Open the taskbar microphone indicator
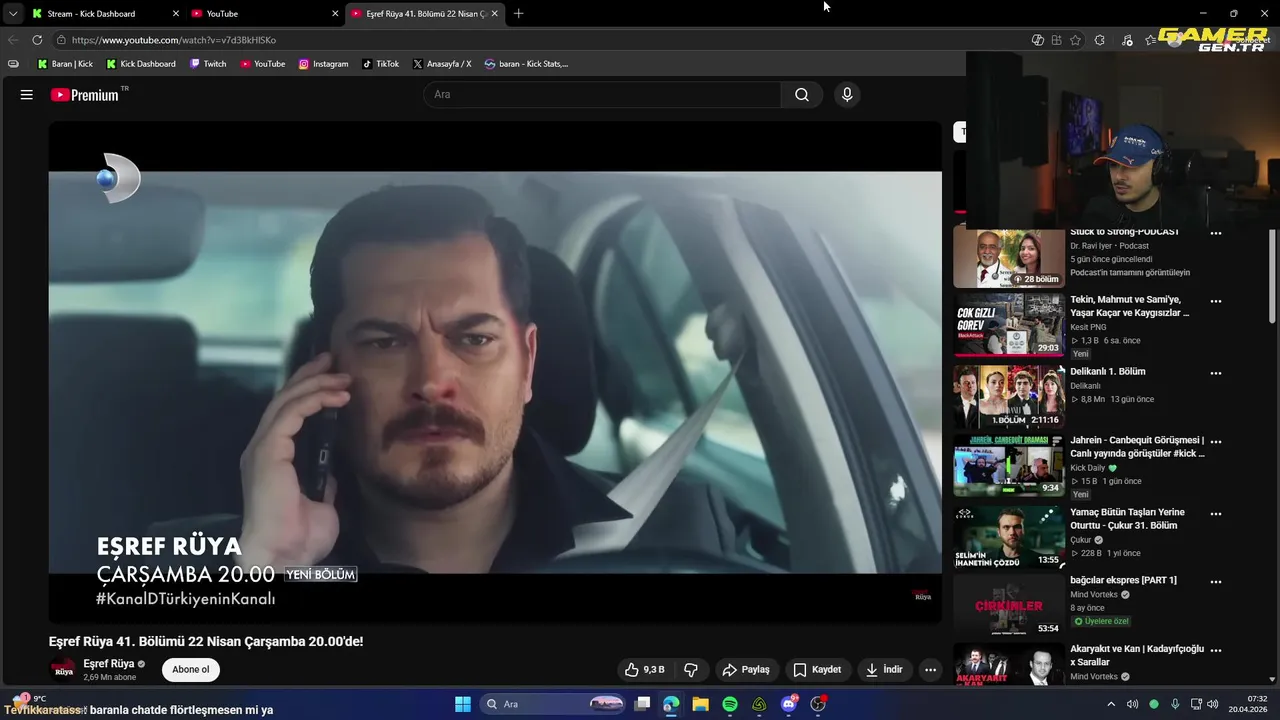 point(1175,704)
